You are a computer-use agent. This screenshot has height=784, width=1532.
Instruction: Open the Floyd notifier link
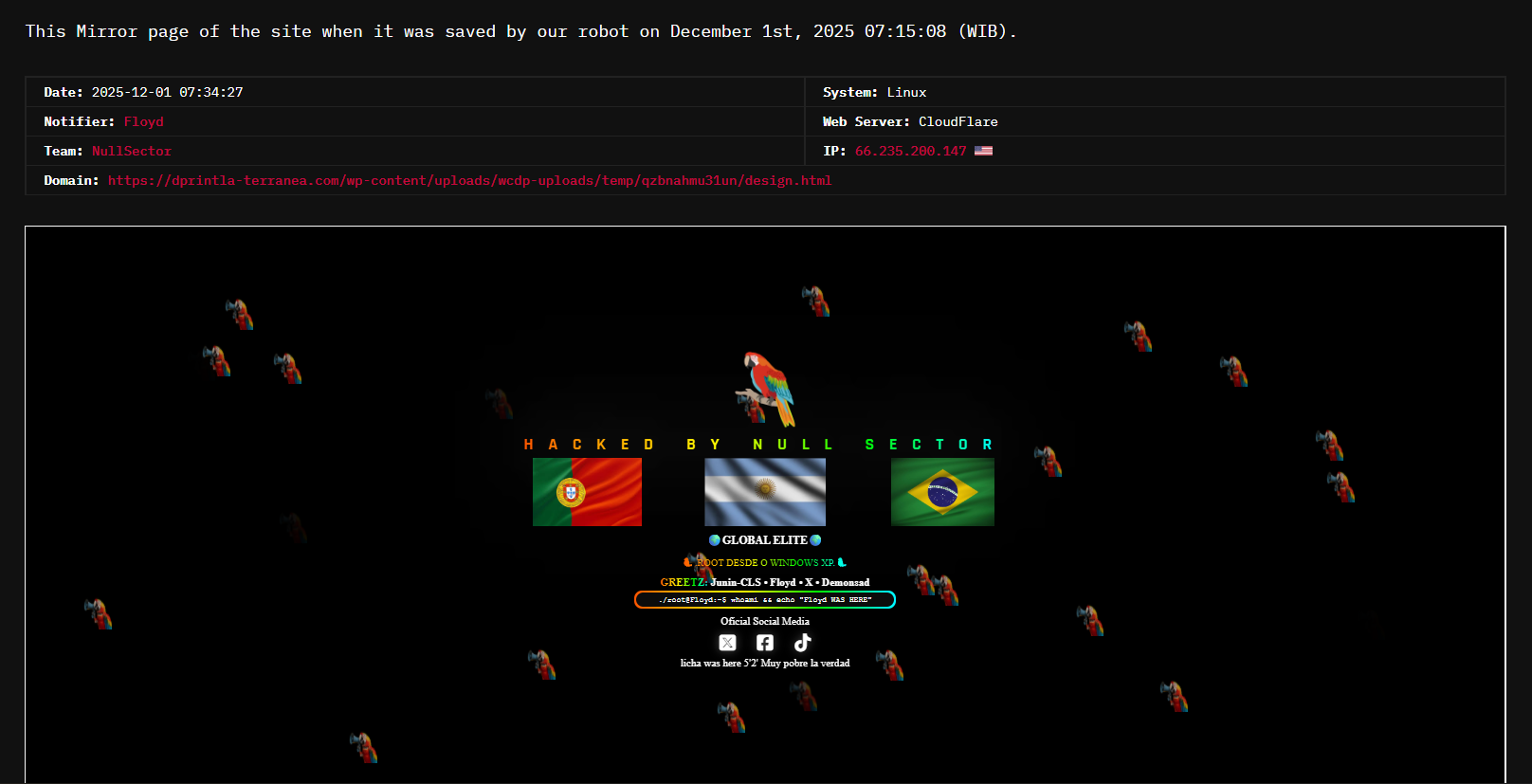click(x=143, y=121)
